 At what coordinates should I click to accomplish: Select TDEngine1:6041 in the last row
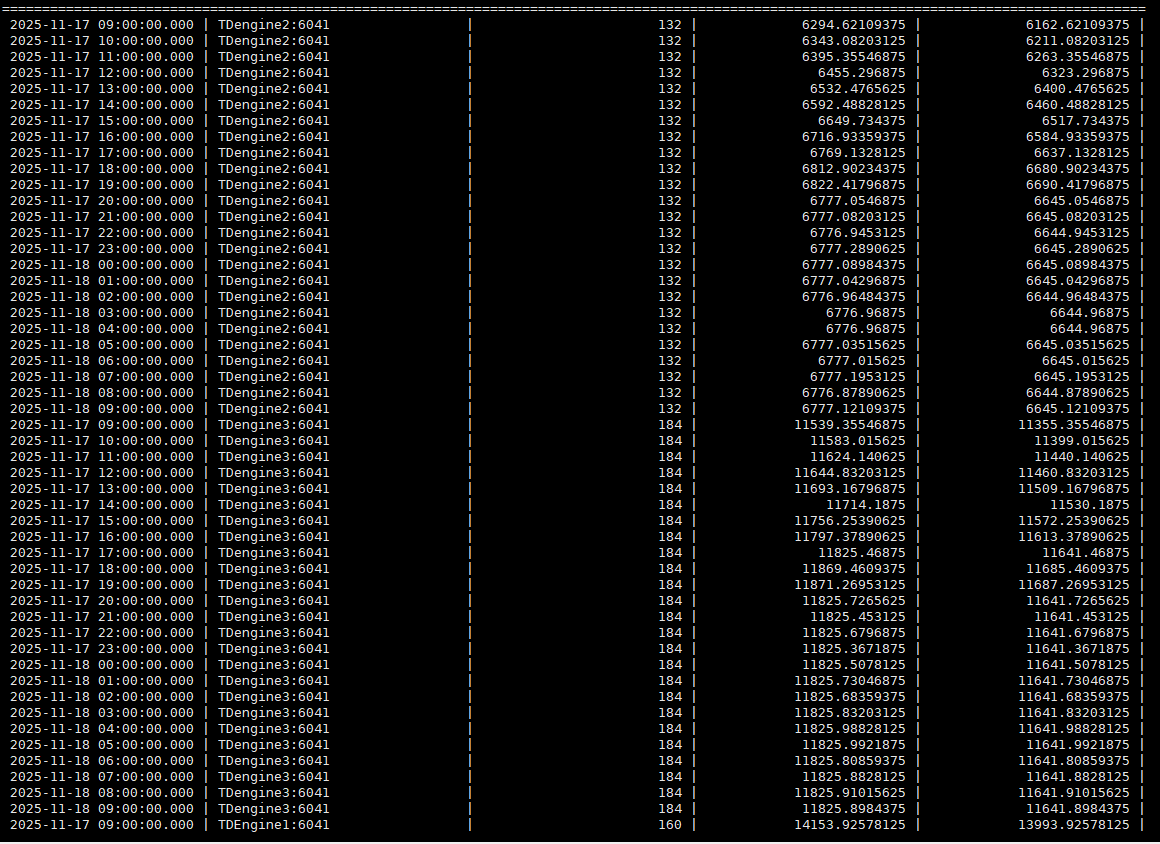pyautogui.click(x=273, y=825)
